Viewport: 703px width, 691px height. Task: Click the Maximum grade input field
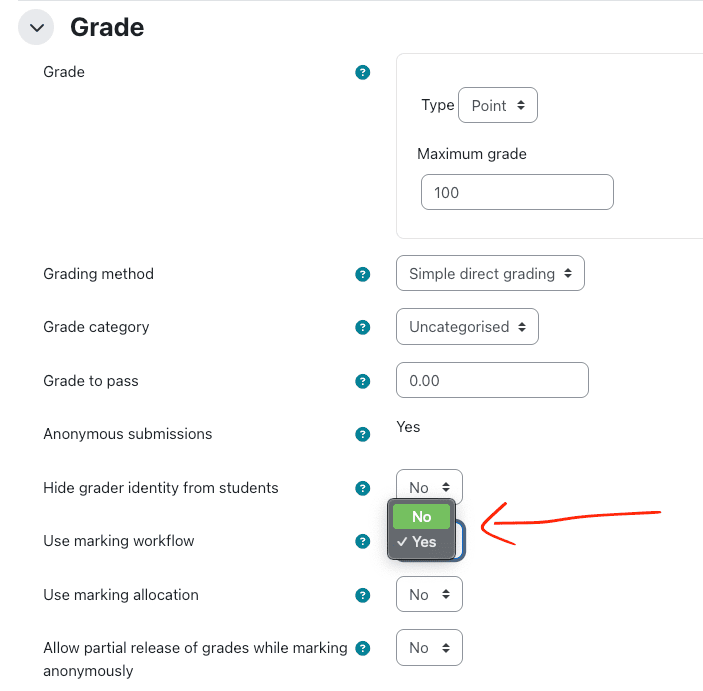pyautogui.click(x=516, y=192)
